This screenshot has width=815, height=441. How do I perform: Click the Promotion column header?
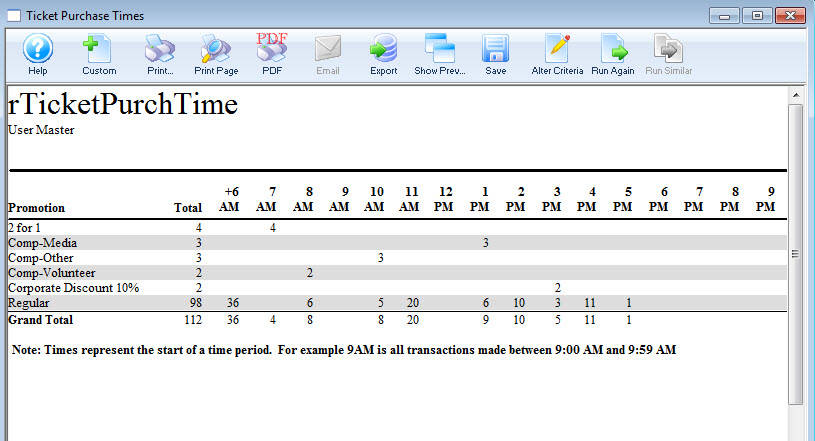(36, 208)
